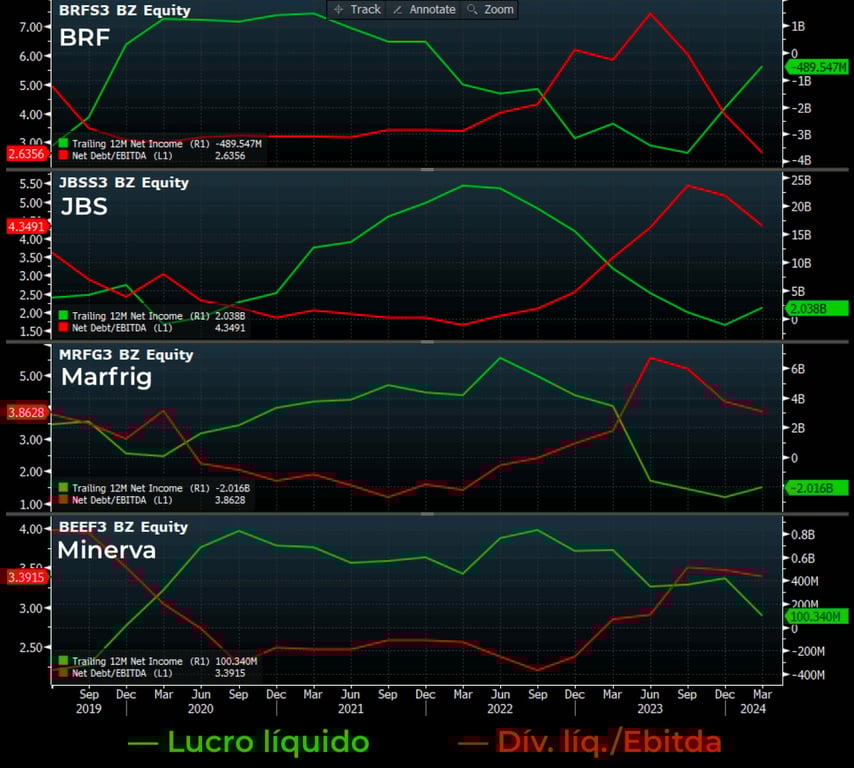The image size is (854, 768).
Task: Grab the divider handle between MRFG3 and BEEF3 panels
Action: 427,514
